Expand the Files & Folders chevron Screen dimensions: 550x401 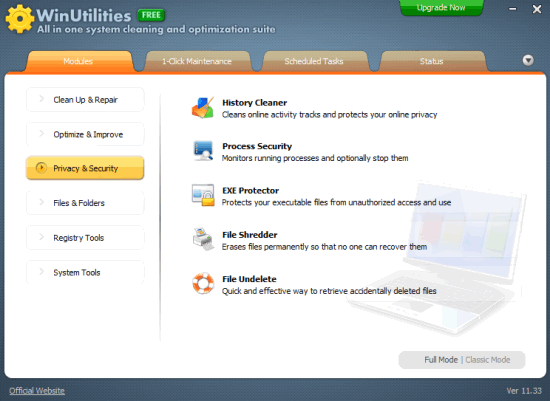pyautogui.click(x=41, y=202)
